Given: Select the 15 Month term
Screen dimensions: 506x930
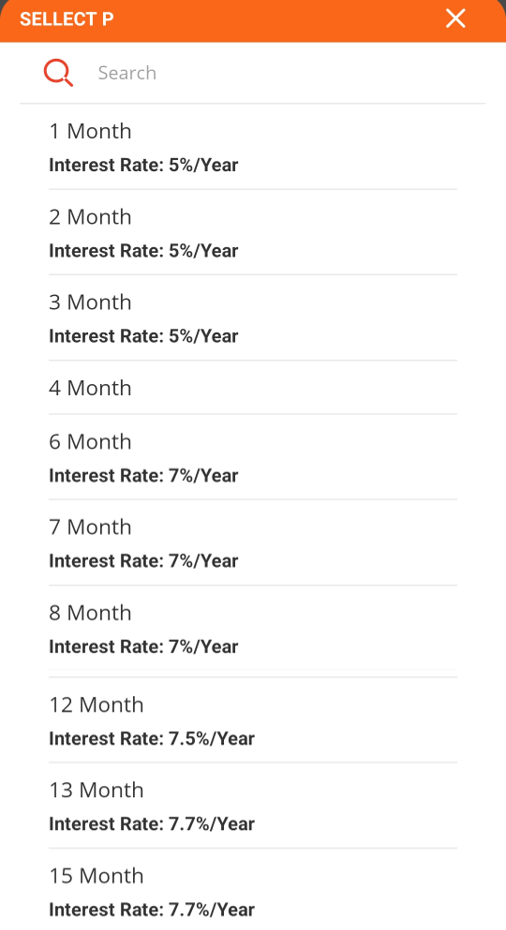Looking at the screenshot, I should (253, 890).
